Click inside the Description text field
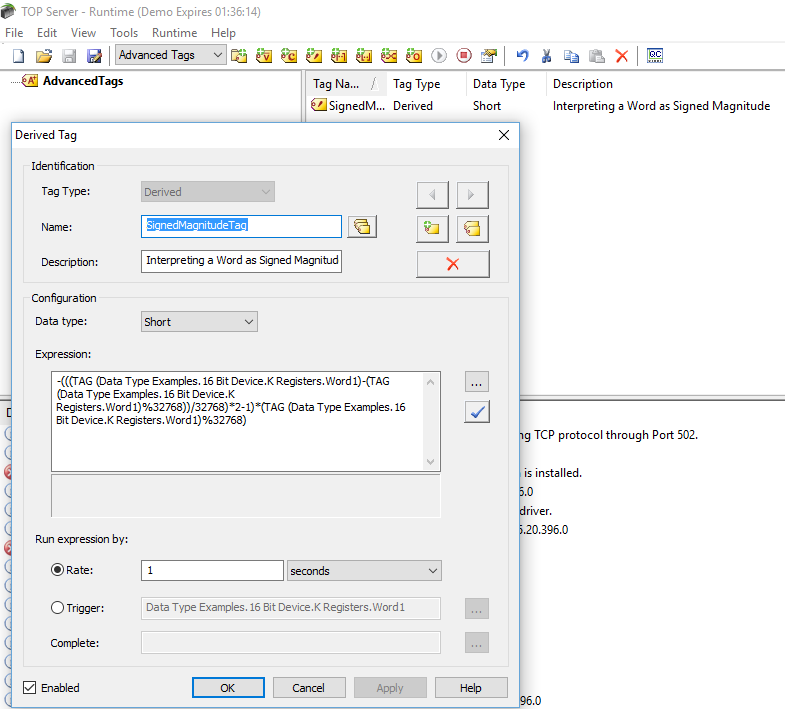 pyautogui.click(x=241, y=262)
